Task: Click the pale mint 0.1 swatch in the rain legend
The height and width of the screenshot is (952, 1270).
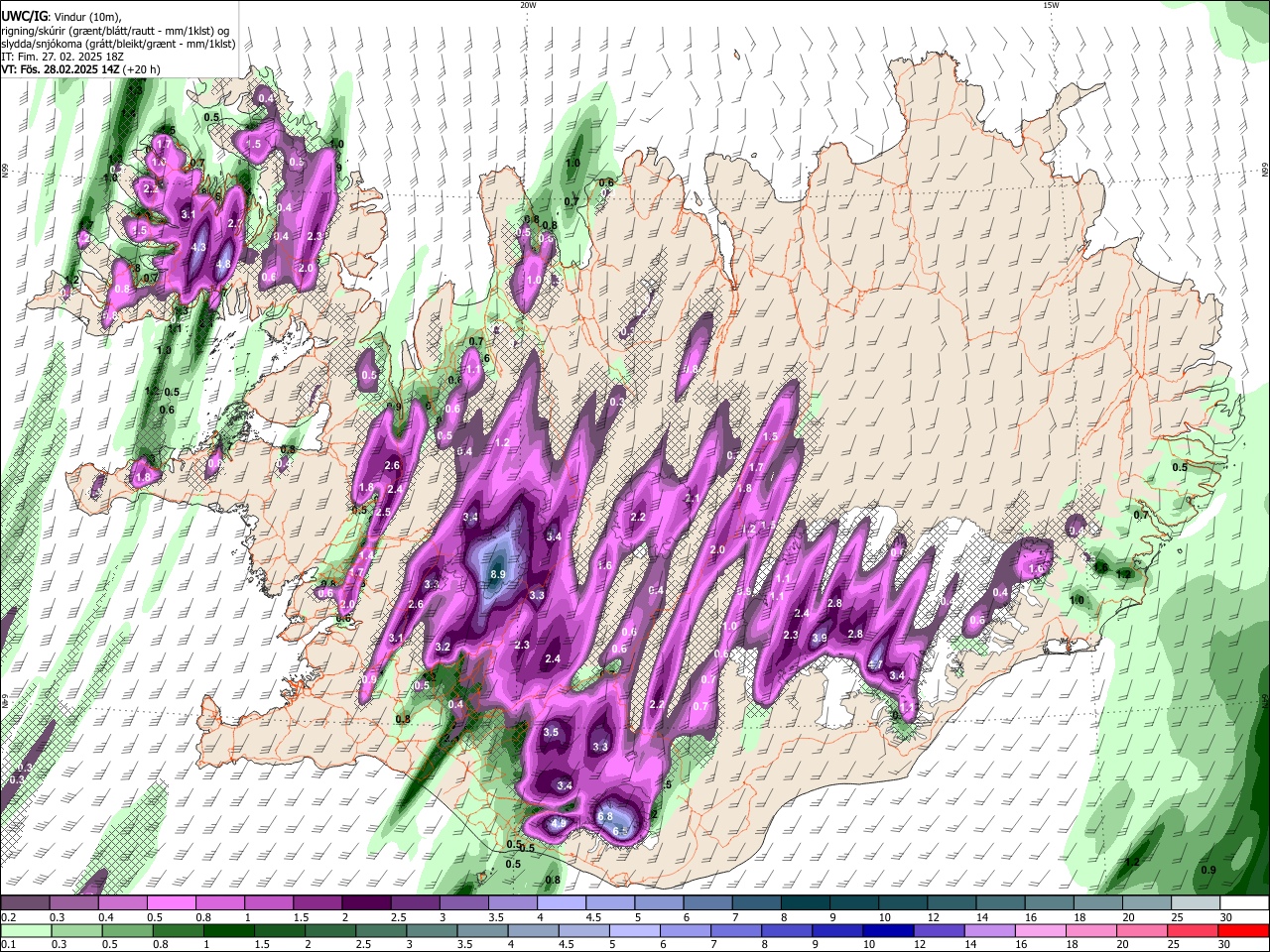Action: (25, 931)
